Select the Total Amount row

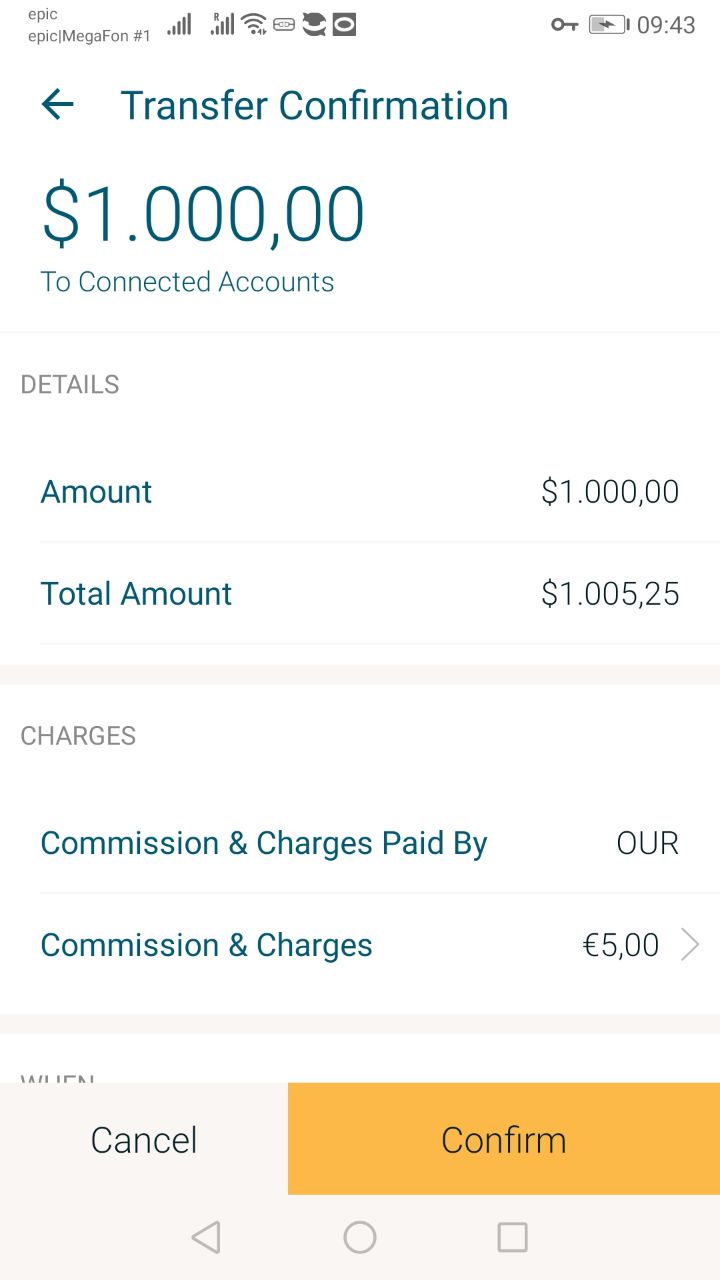tap(360, 594)
